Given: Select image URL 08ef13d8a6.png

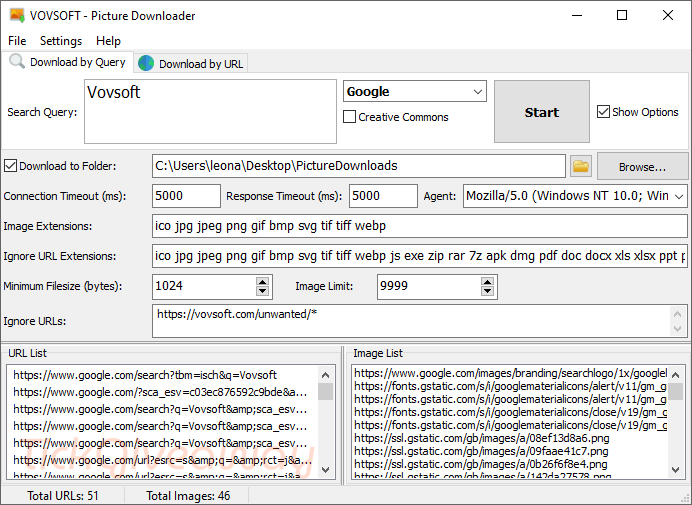Looking at the screenshot, I should coord(481,438).
